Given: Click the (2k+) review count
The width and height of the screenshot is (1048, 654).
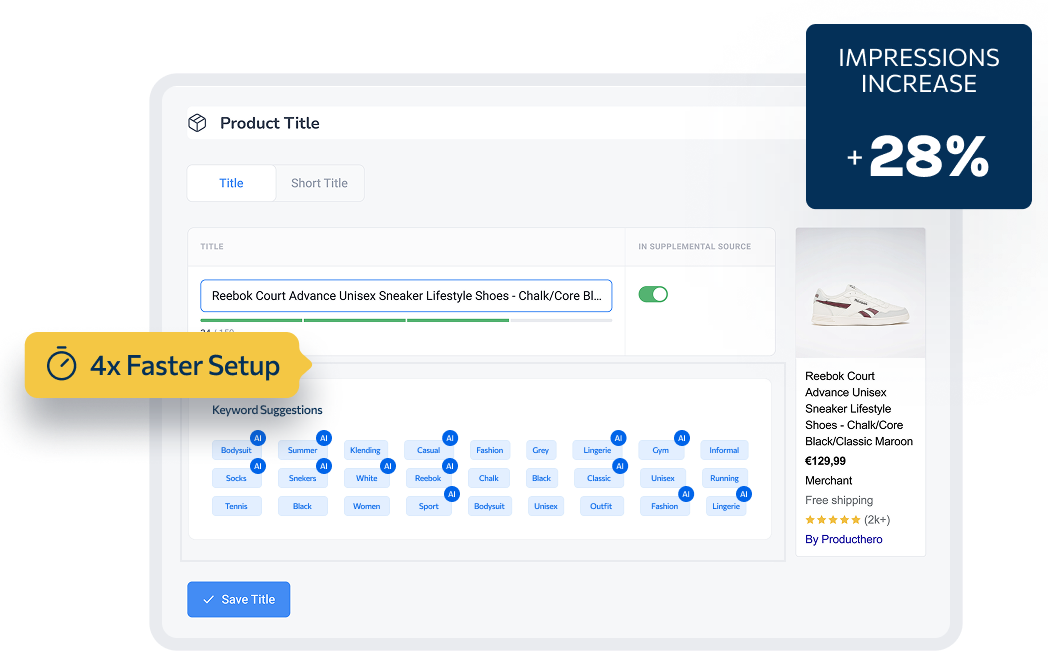Looking at the screenshot, I should pyautogui.click(x=877, y=520).
